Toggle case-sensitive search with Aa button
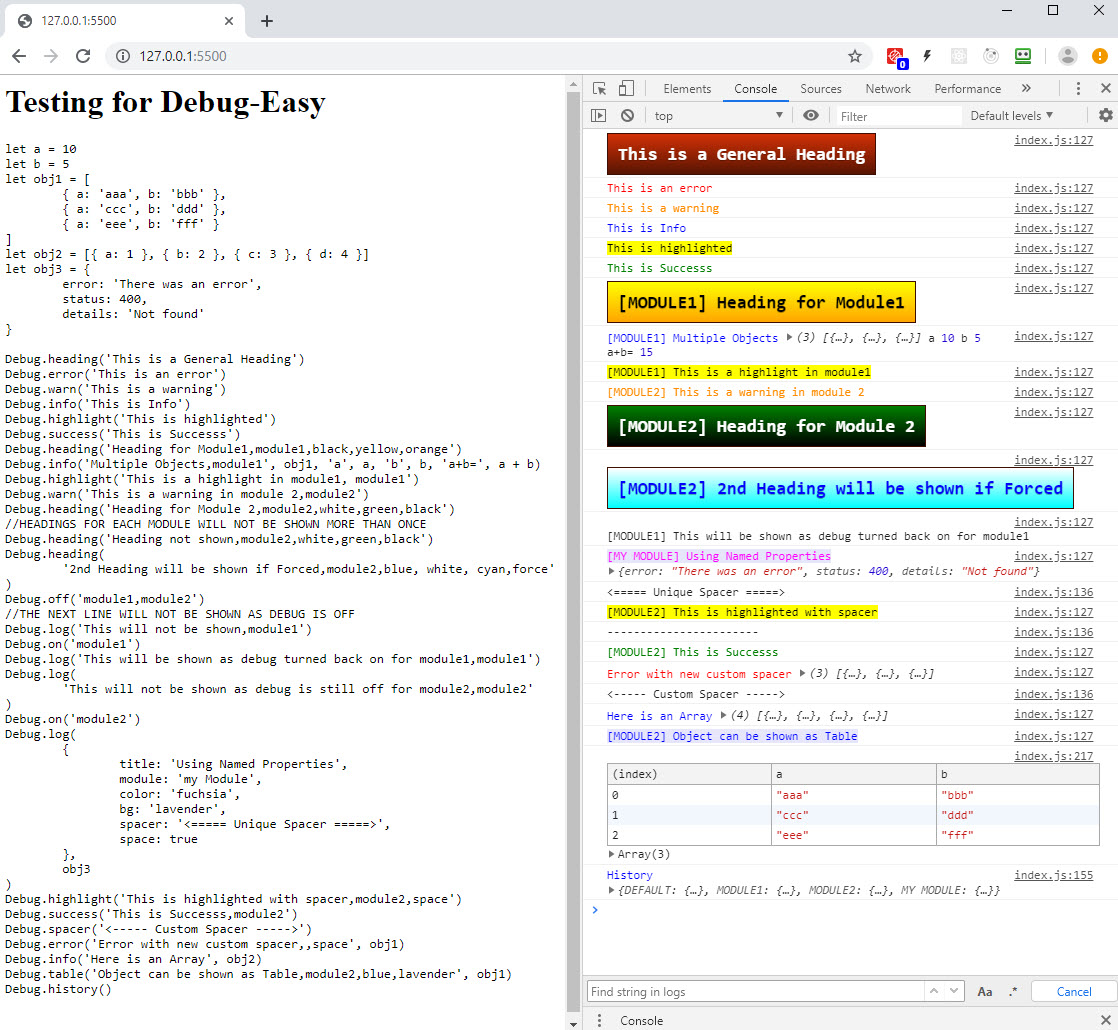 (985, 991)
